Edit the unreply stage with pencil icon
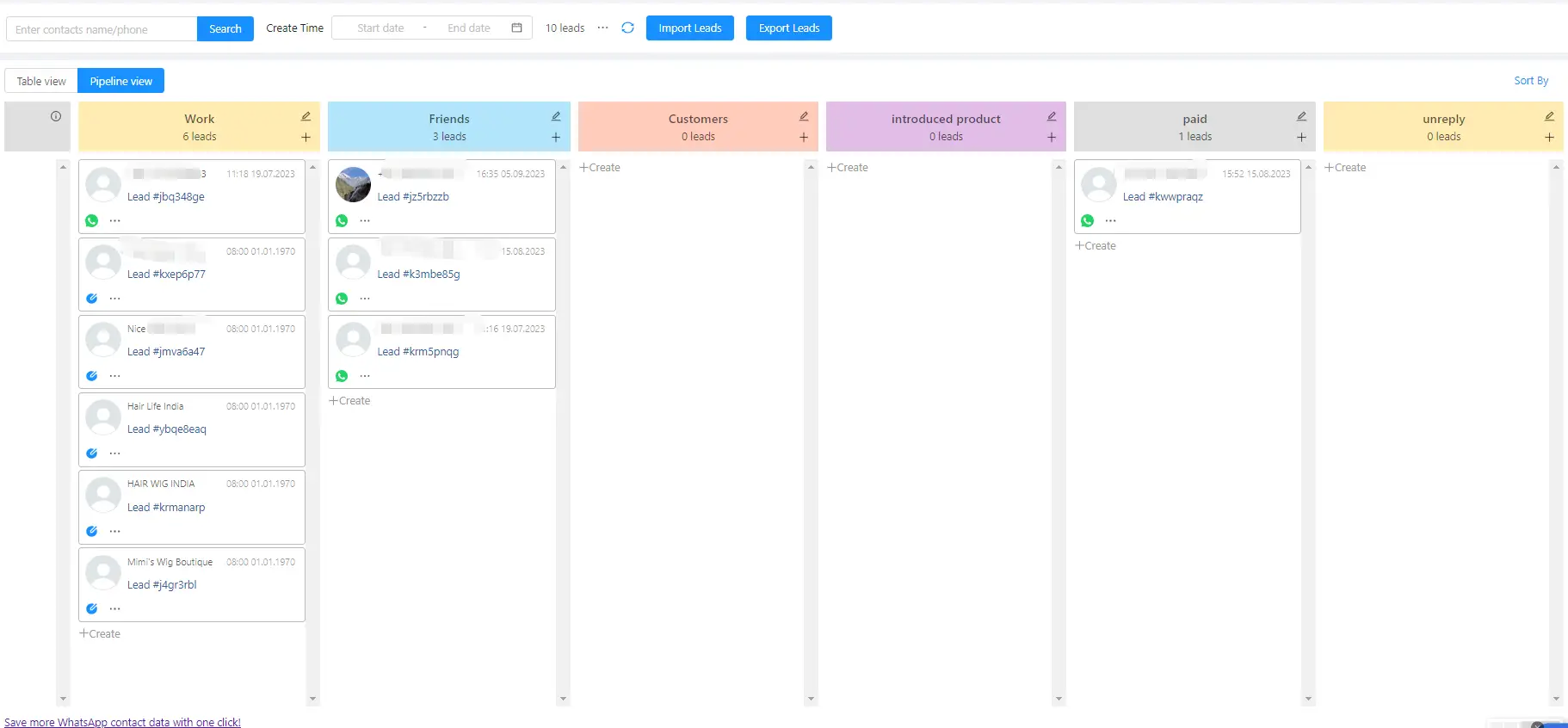 click(1549, 116)
